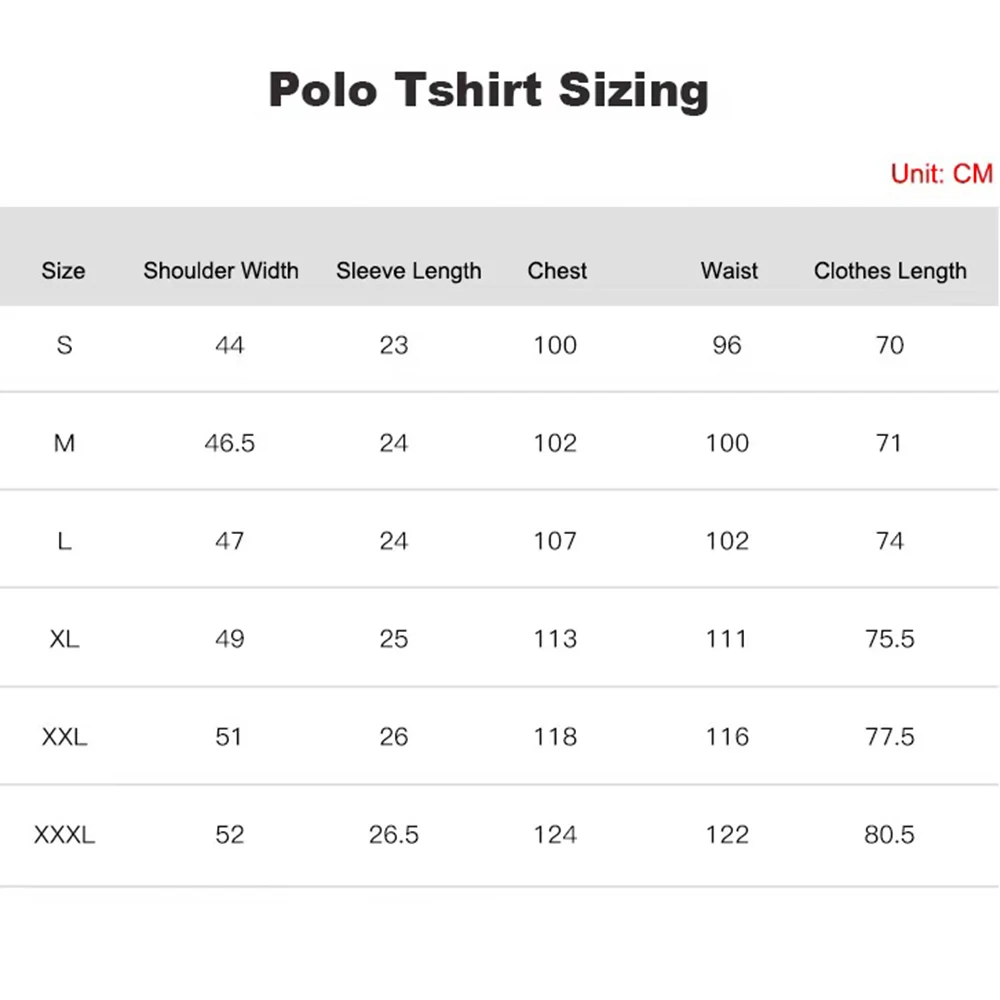
Task: Click the red Unit: CM label
Action: point(941,173)
